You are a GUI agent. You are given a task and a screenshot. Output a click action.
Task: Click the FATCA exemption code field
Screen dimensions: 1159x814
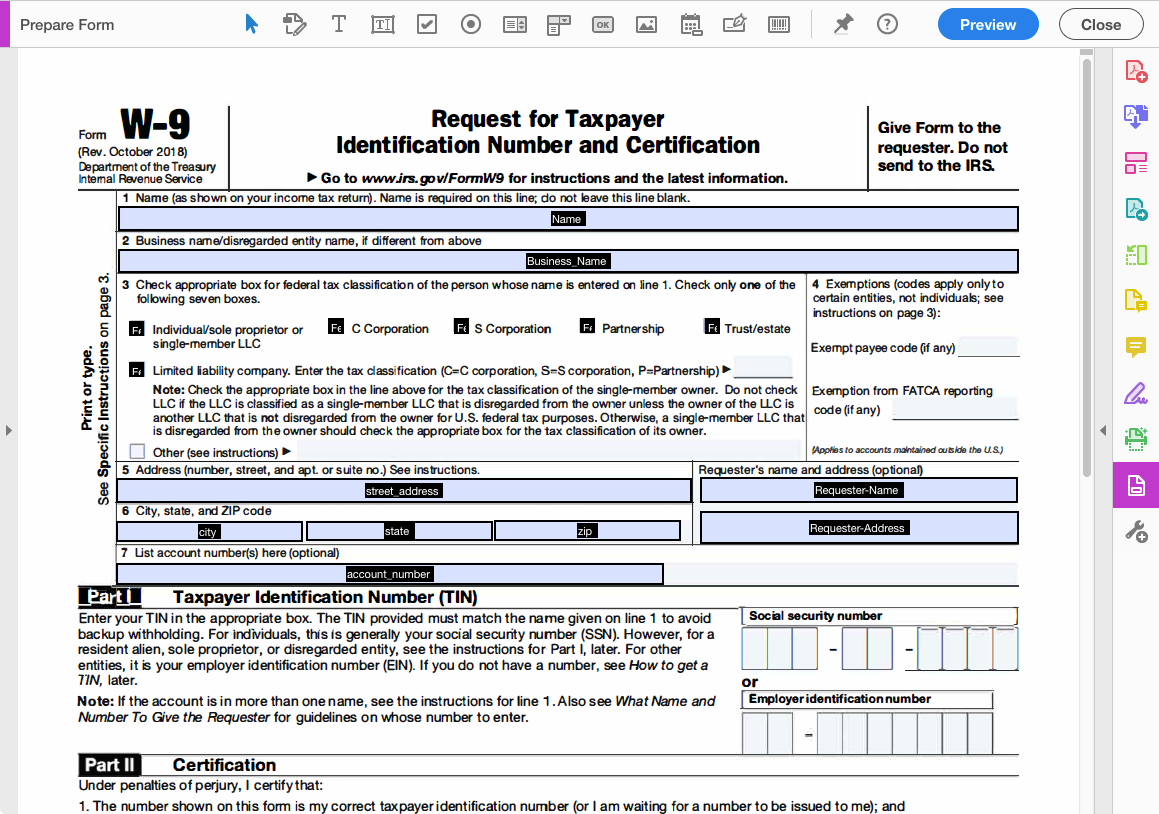click(955, 409)
